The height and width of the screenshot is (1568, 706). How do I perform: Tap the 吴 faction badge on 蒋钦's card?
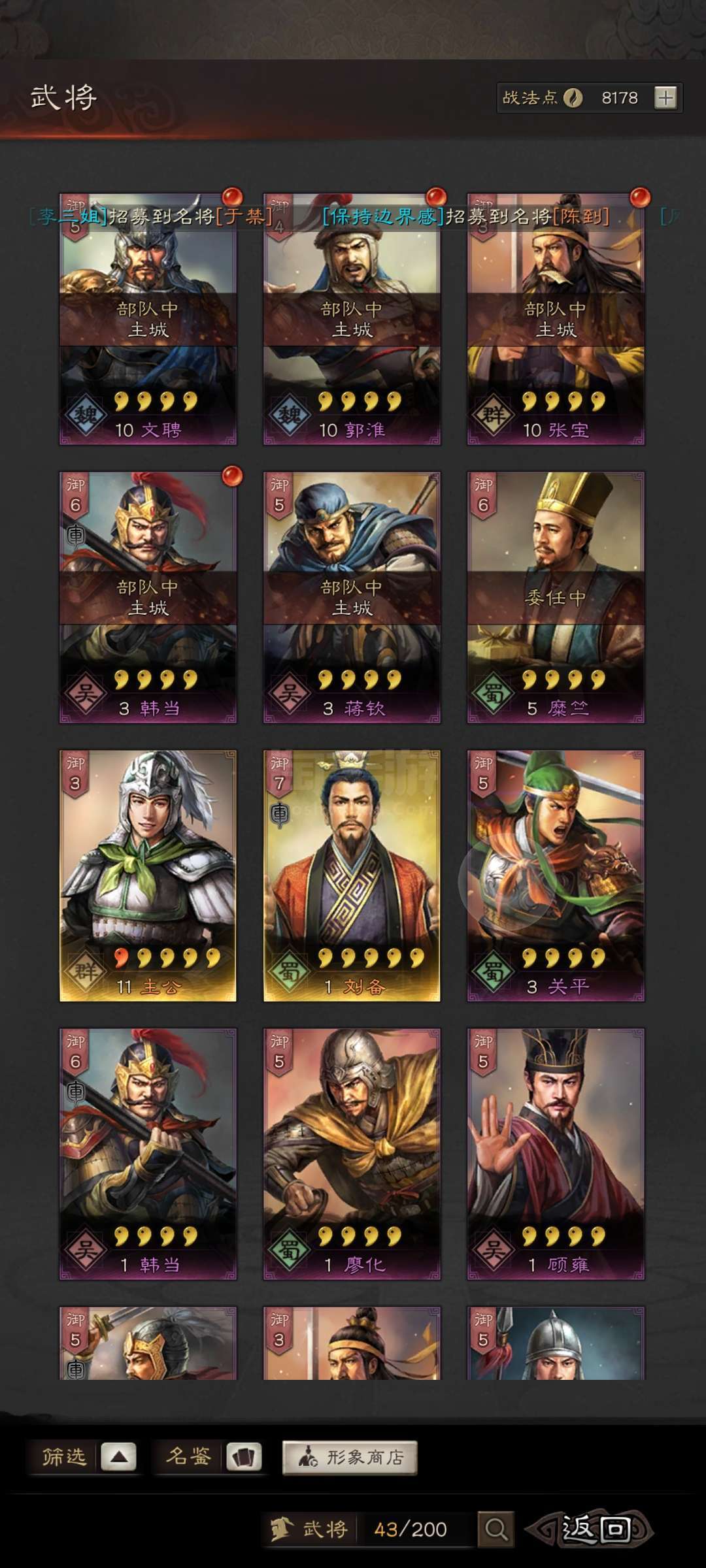pyautogui.click(x=290, y=693)
